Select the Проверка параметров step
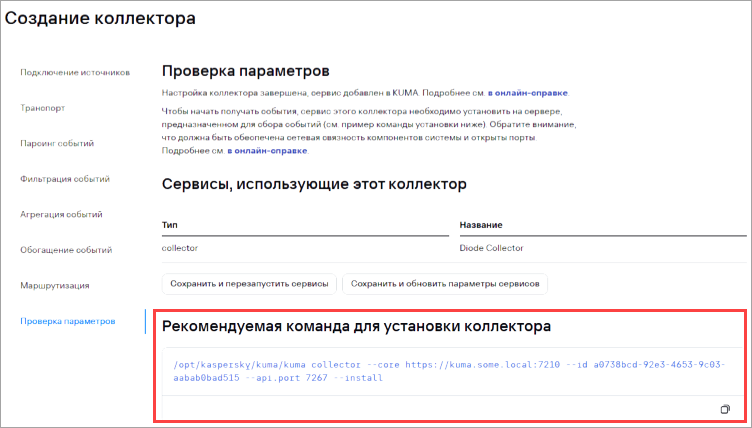 [x=68, y=321]
